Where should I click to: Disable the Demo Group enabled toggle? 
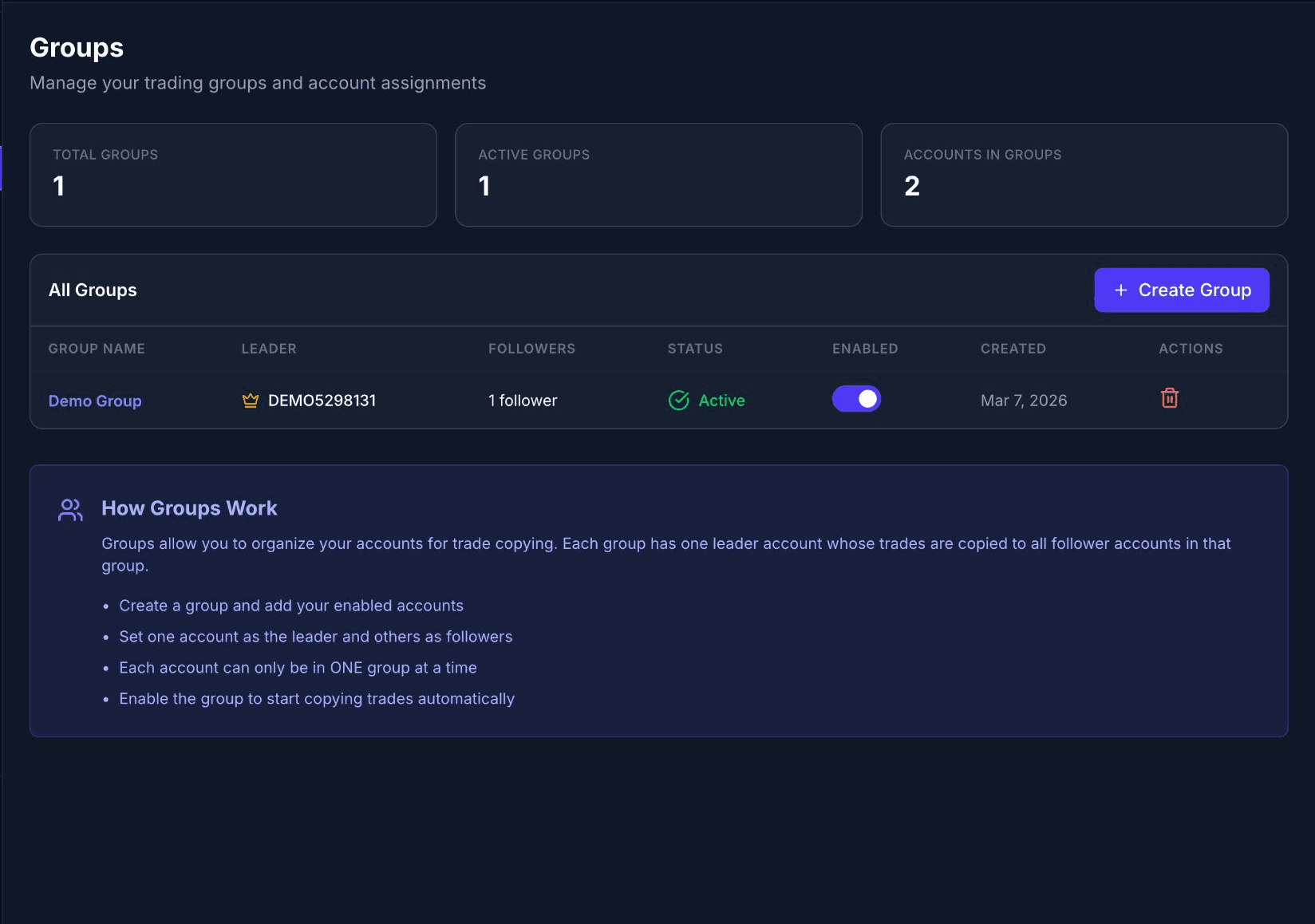pos(856,398)
